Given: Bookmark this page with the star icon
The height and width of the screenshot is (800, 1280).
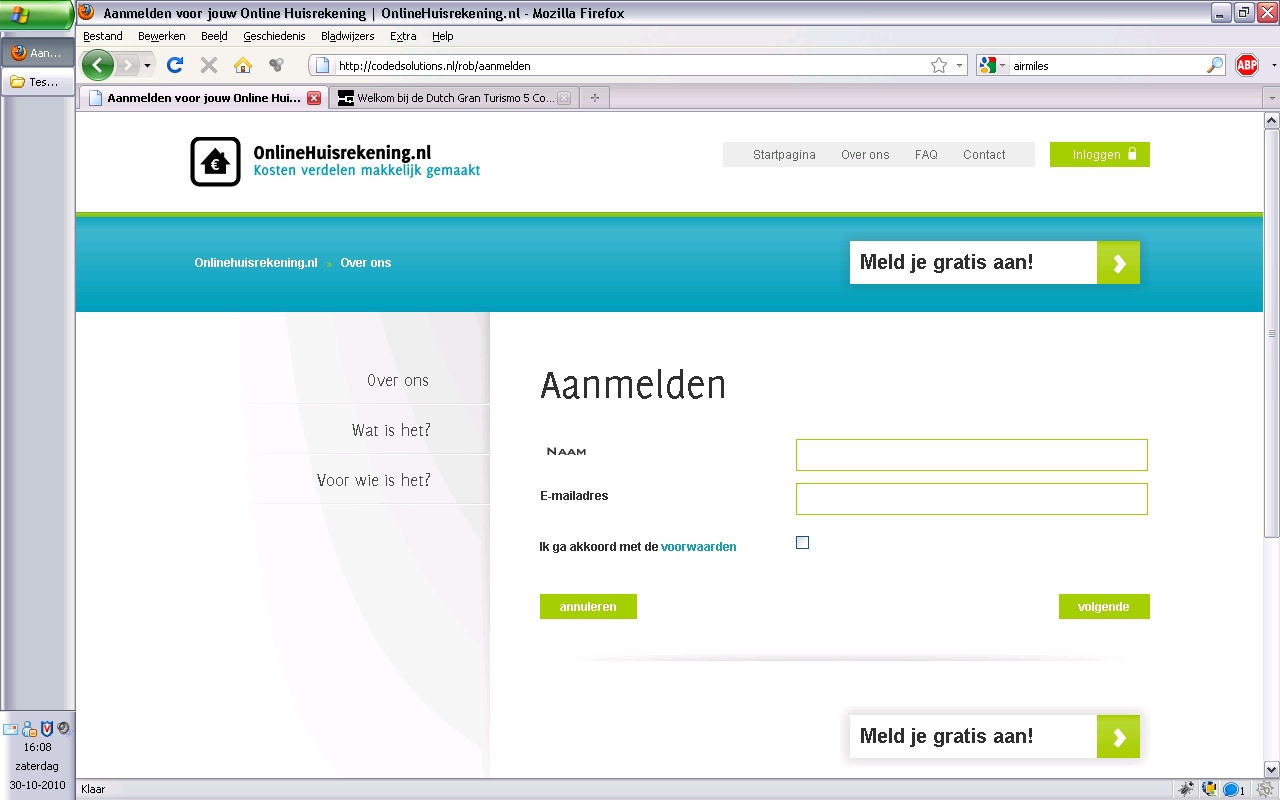Looking at the screenshot, I should point(938,66).
